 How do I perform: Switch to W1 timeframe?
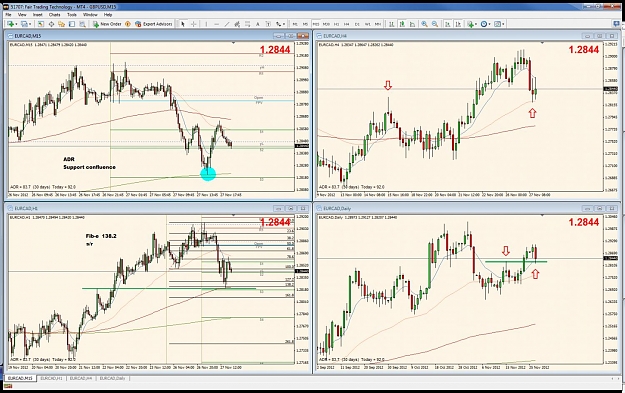coord(367,24)
